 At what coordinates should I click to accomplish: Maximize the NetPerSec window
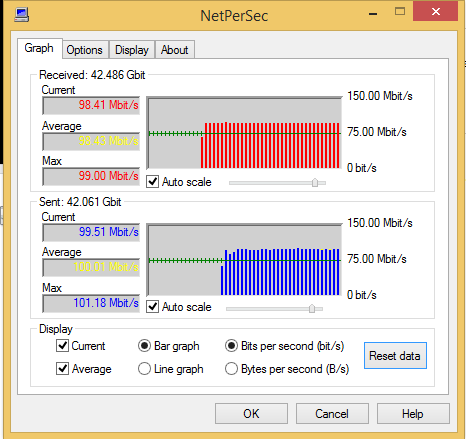click(400, 12)
